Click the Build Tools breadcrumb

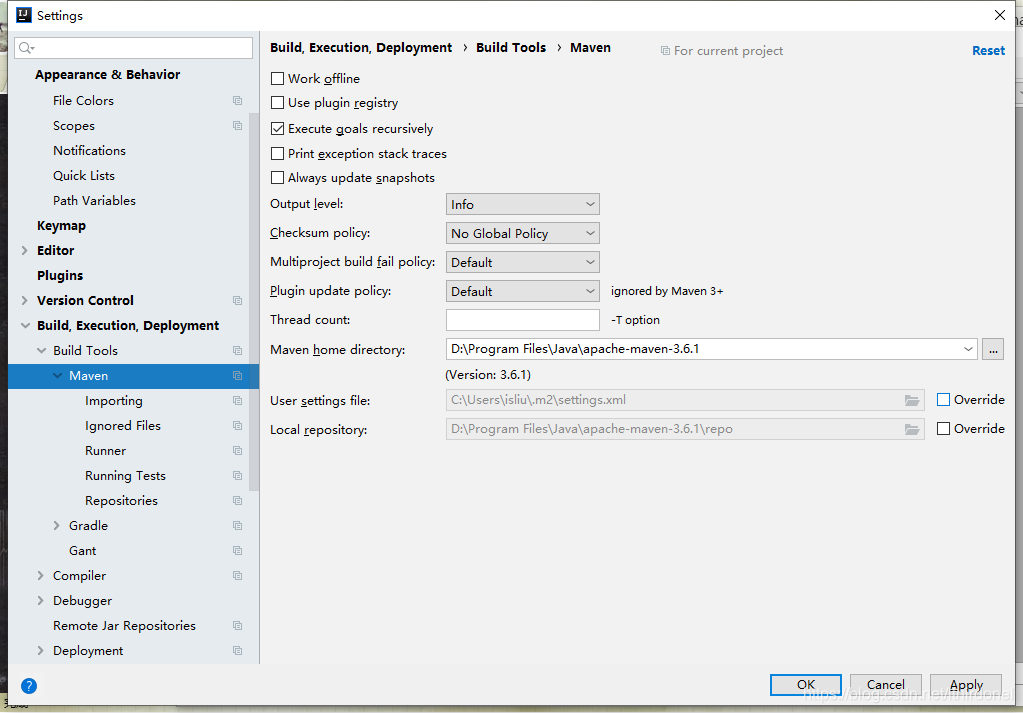click(511, 48)
